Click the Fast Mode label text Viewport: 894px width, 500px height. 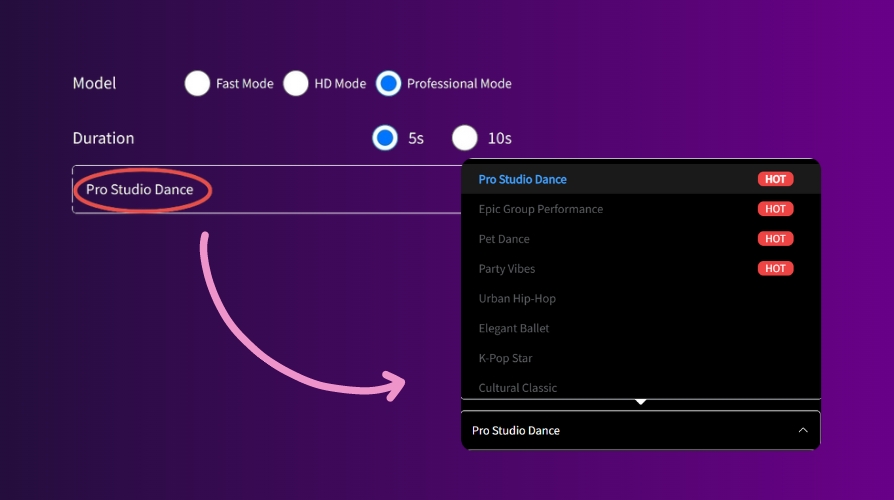coord(245,83)
